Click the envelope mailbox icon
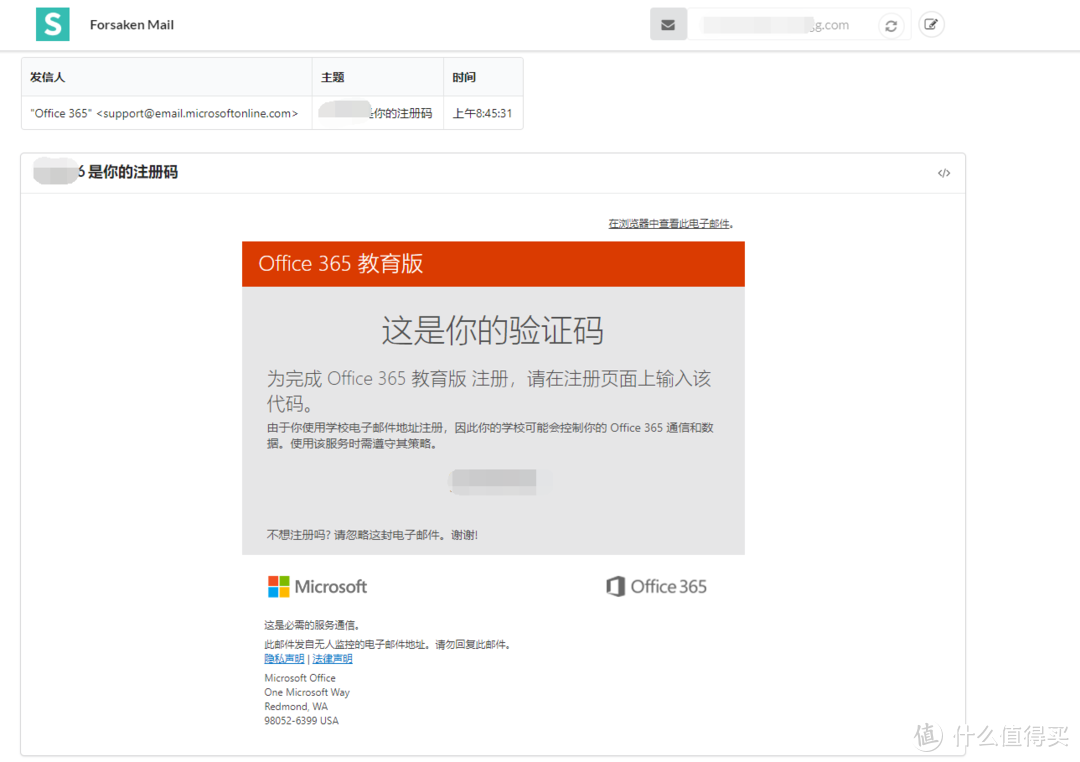The height and width of the screenshot is (762, 1080). [668, 25]
